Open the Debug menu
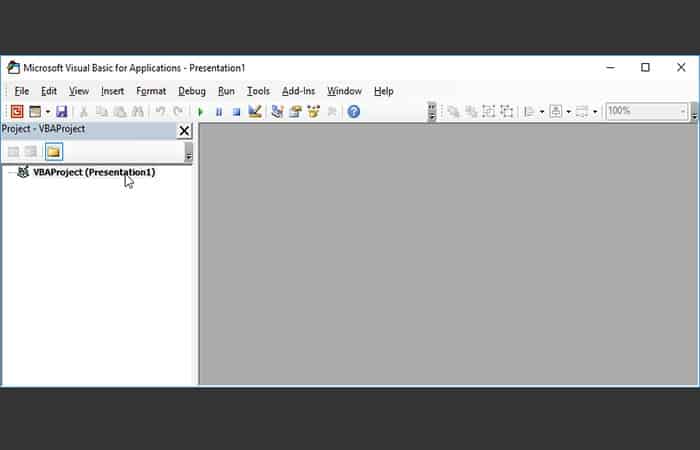 192,91
